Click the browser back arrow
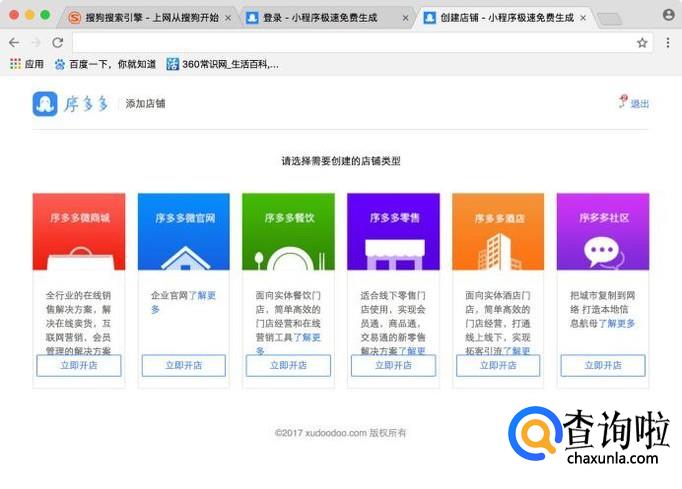 (x=14, y=42)
